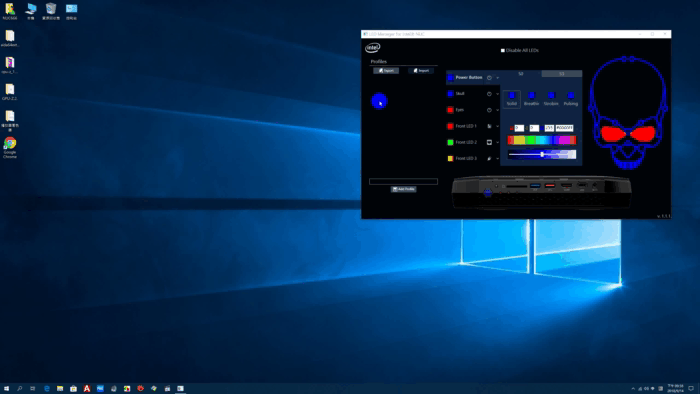Click the Intel logo
700x394 pixels.
coord(372,47)
